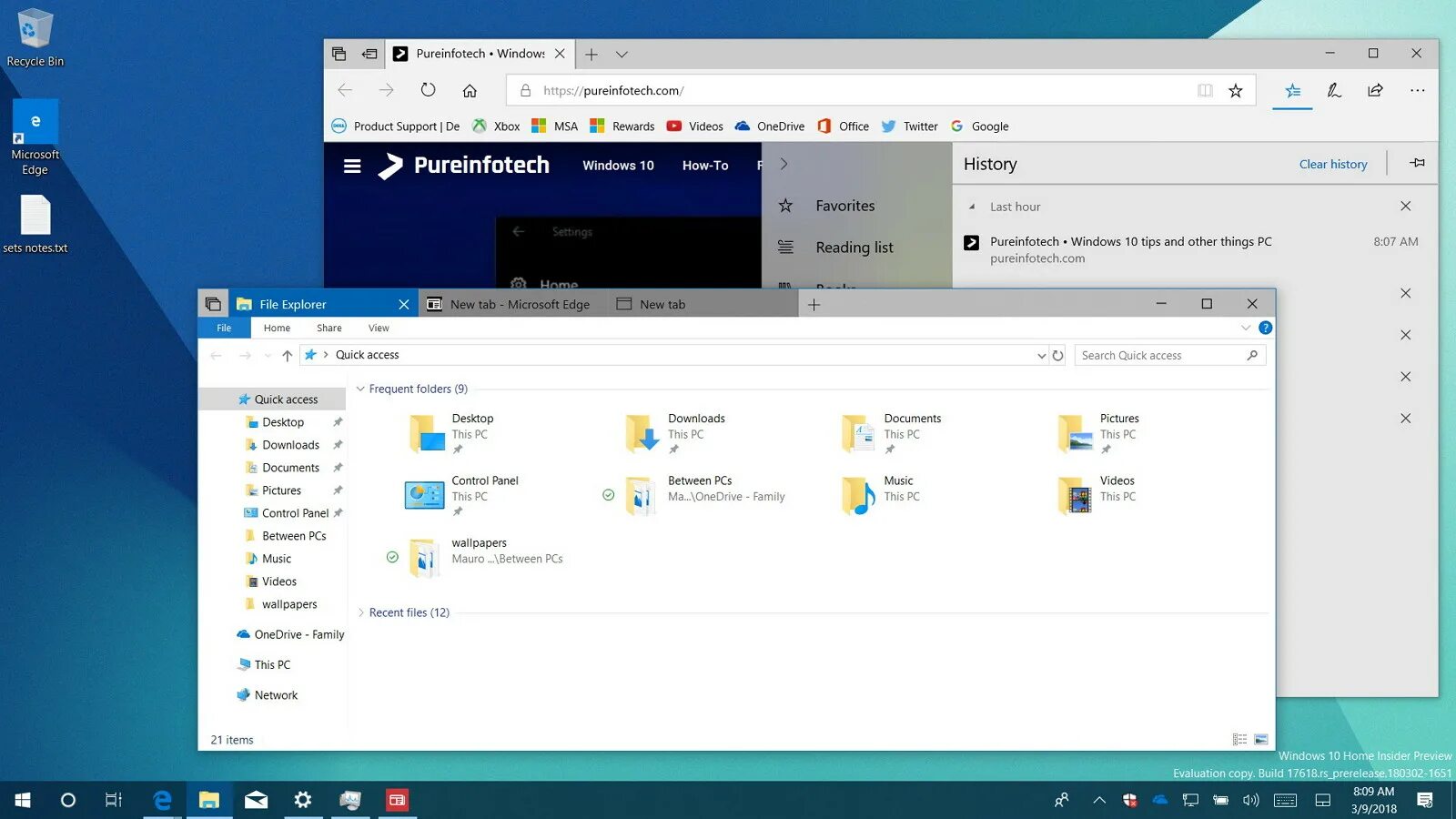Switch to the View ribbon tab
Screen dimensions: 1456x819
[x=379, y=328]
